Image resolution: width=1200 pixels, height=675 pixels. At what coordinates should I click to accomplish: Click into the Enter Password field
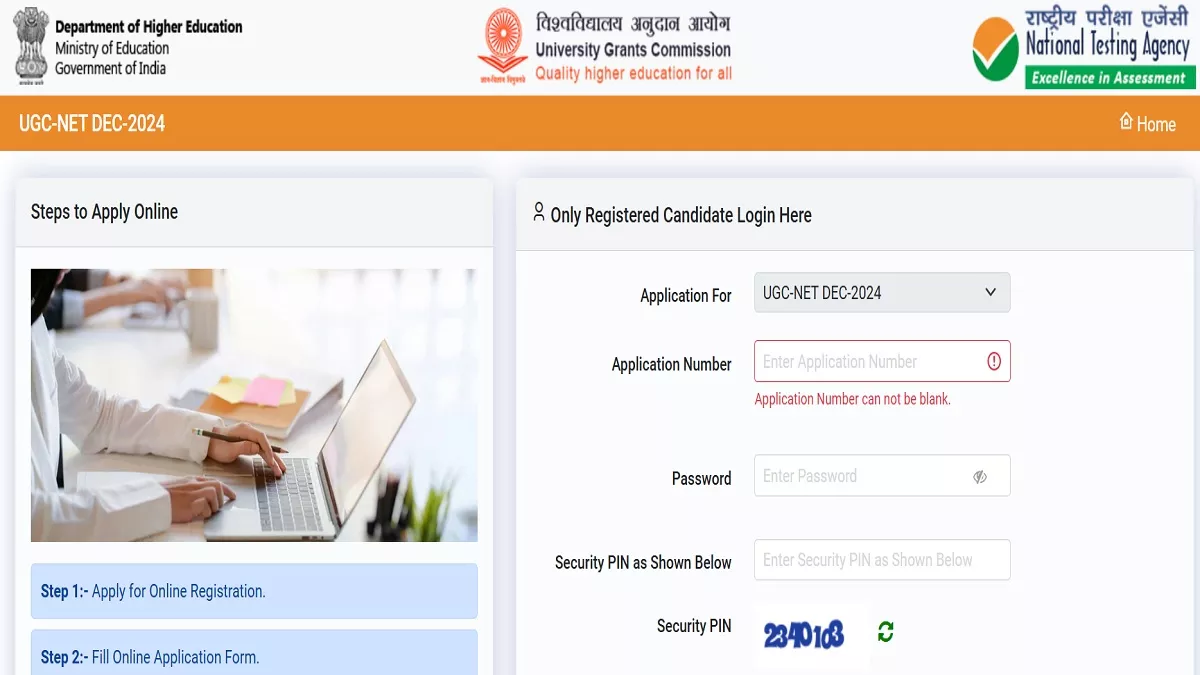click(x=882, y=476)
